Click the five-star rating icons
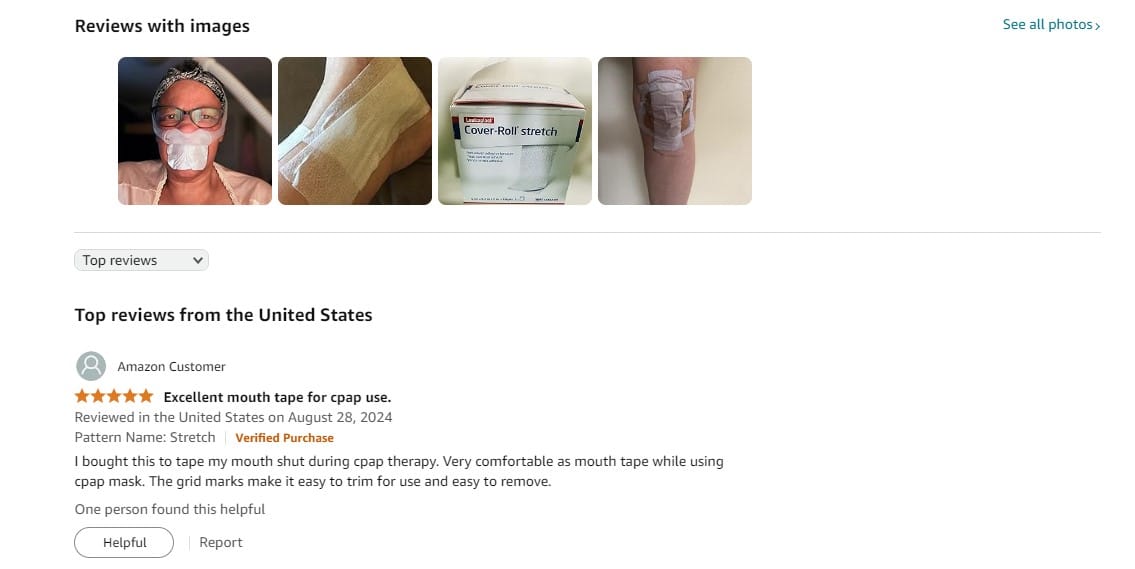The width and height of the screenshot is (1135, 569). pos(114,396)
